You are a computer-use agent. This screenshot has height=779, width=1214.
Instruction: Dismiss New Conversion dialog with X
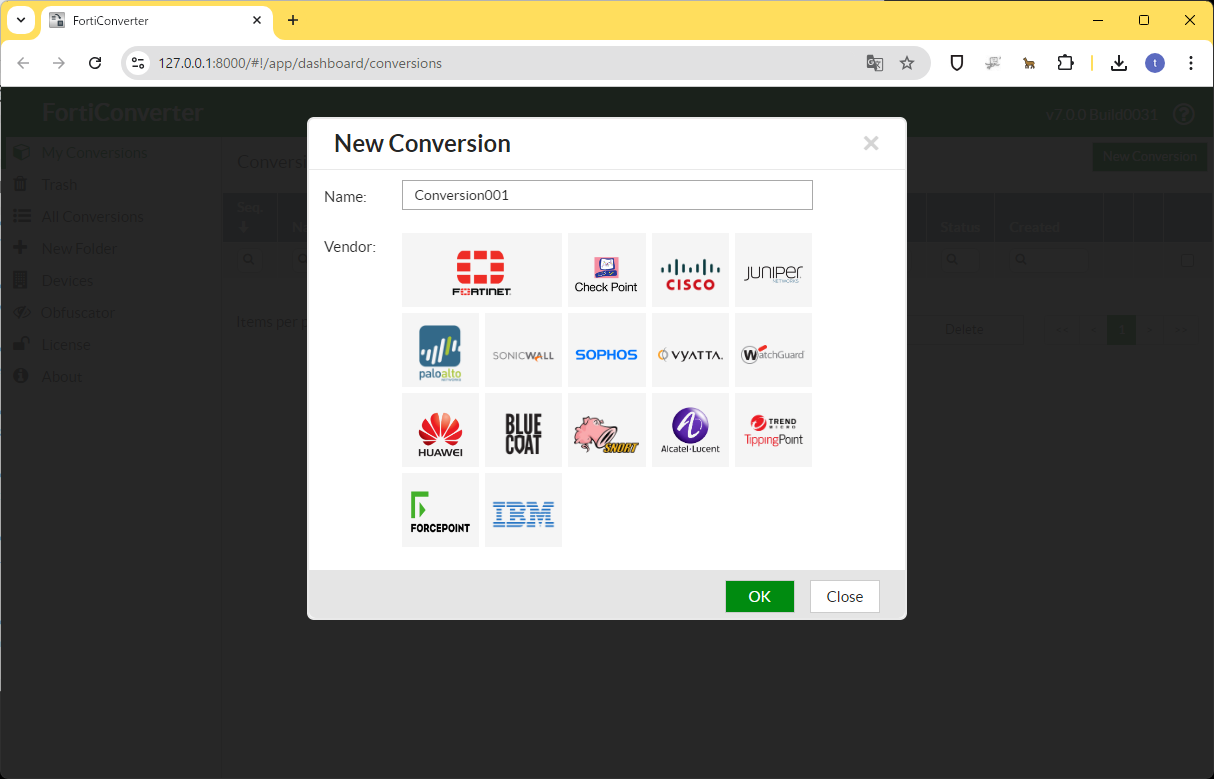(x=871, y=143)
